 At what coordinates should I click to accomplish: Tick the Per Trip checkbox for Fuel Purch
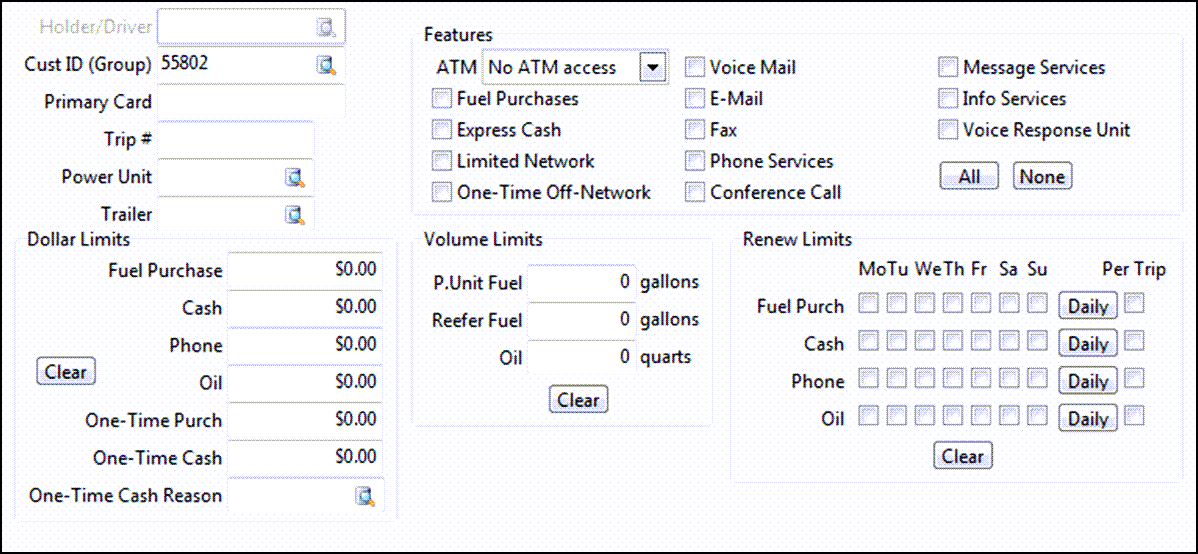coord(1134,303)
